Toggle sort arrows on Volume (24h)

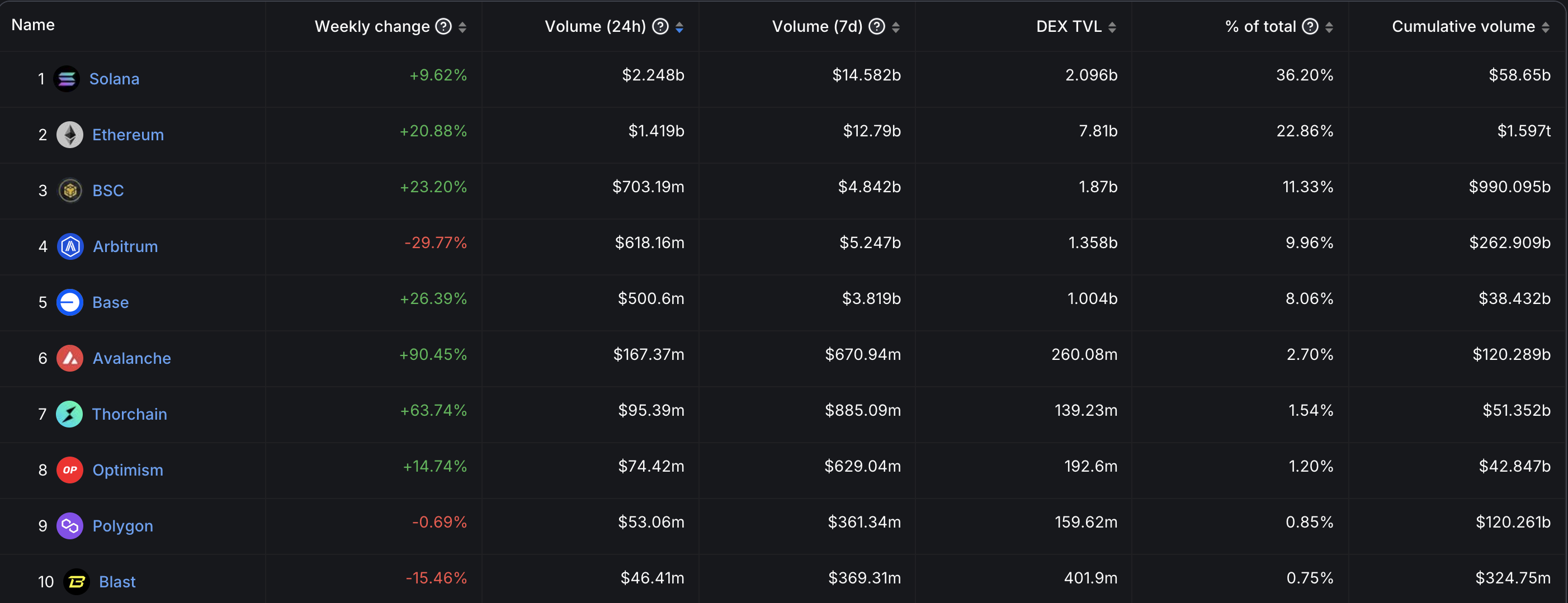[679, 27]
